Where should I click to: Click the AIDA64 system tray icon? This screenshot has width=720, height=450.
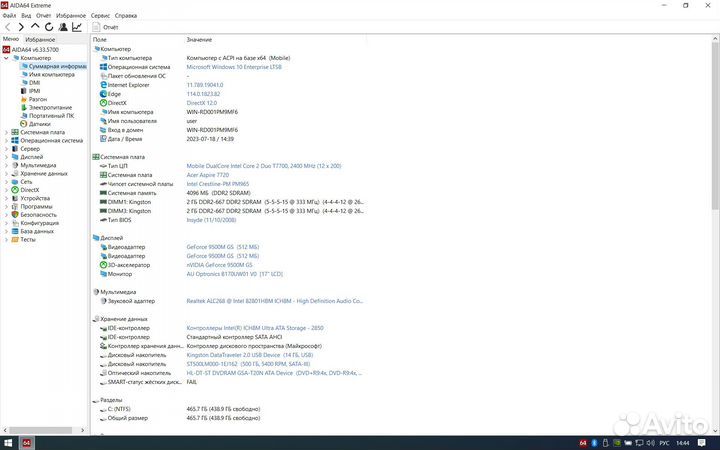[x=583, y=443]
